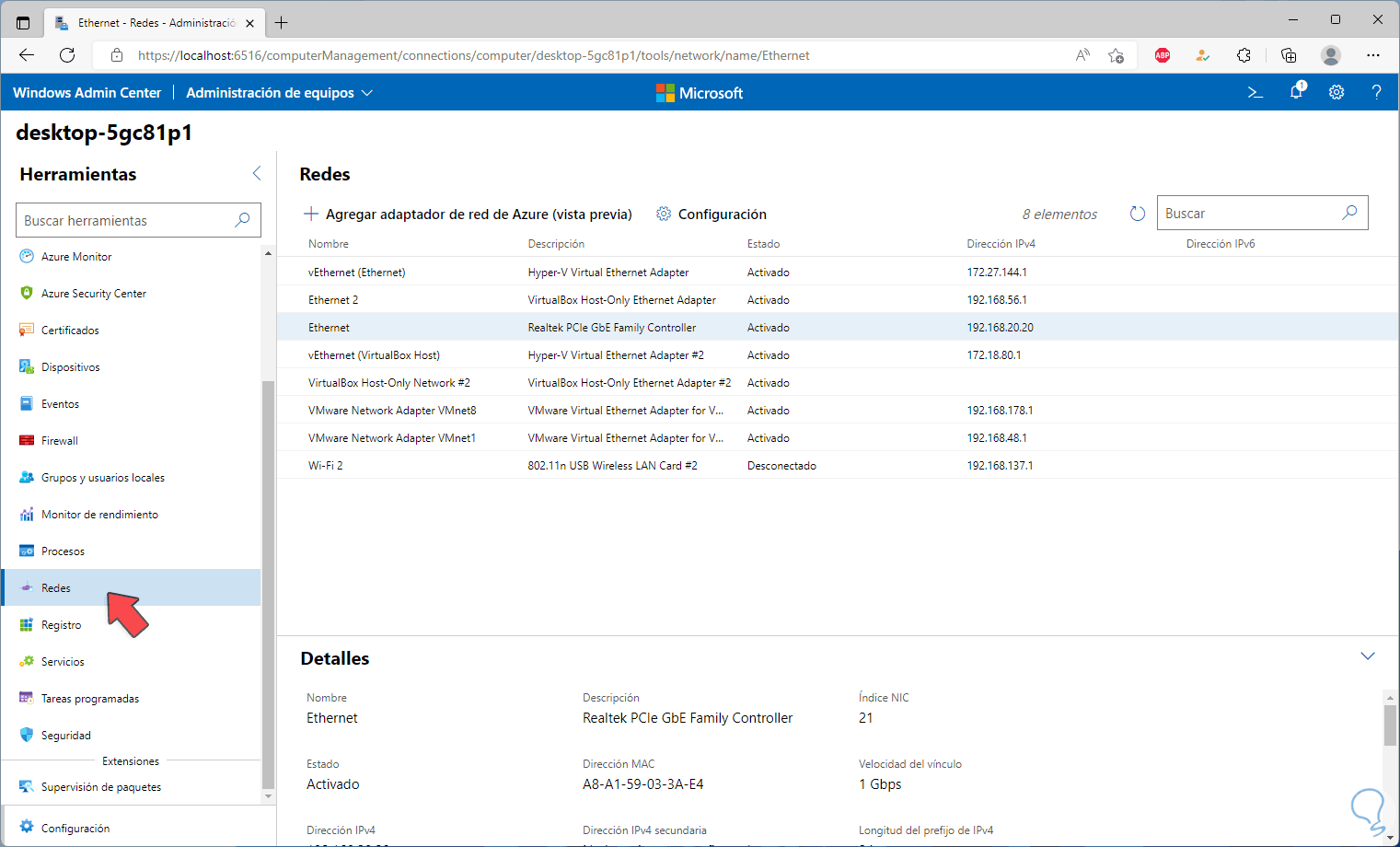Expand Administración de equipos dropdown
Screen dimensions: 1400x847
tap(280, 93)
